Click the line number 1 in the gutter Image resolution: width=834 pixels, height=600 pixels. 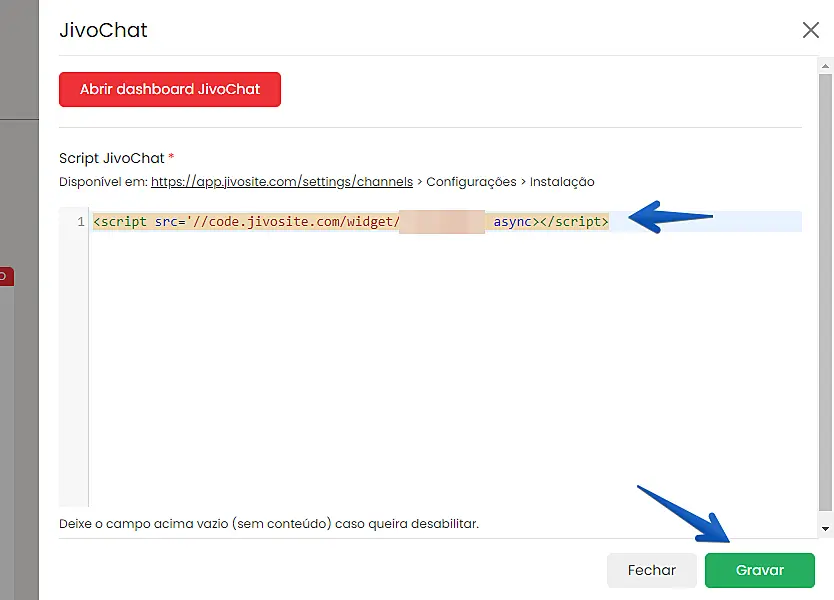(80, 222)
